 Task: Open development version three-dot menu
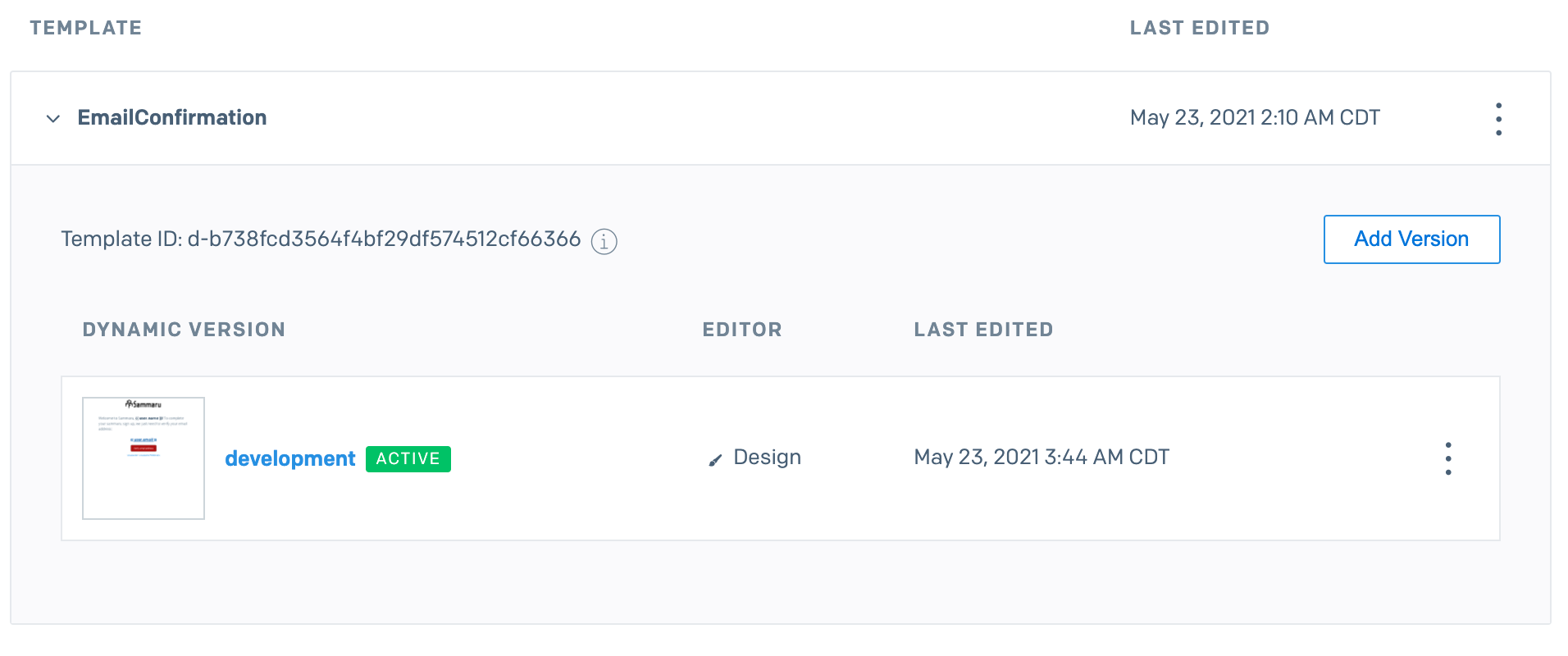[1448, 458]
